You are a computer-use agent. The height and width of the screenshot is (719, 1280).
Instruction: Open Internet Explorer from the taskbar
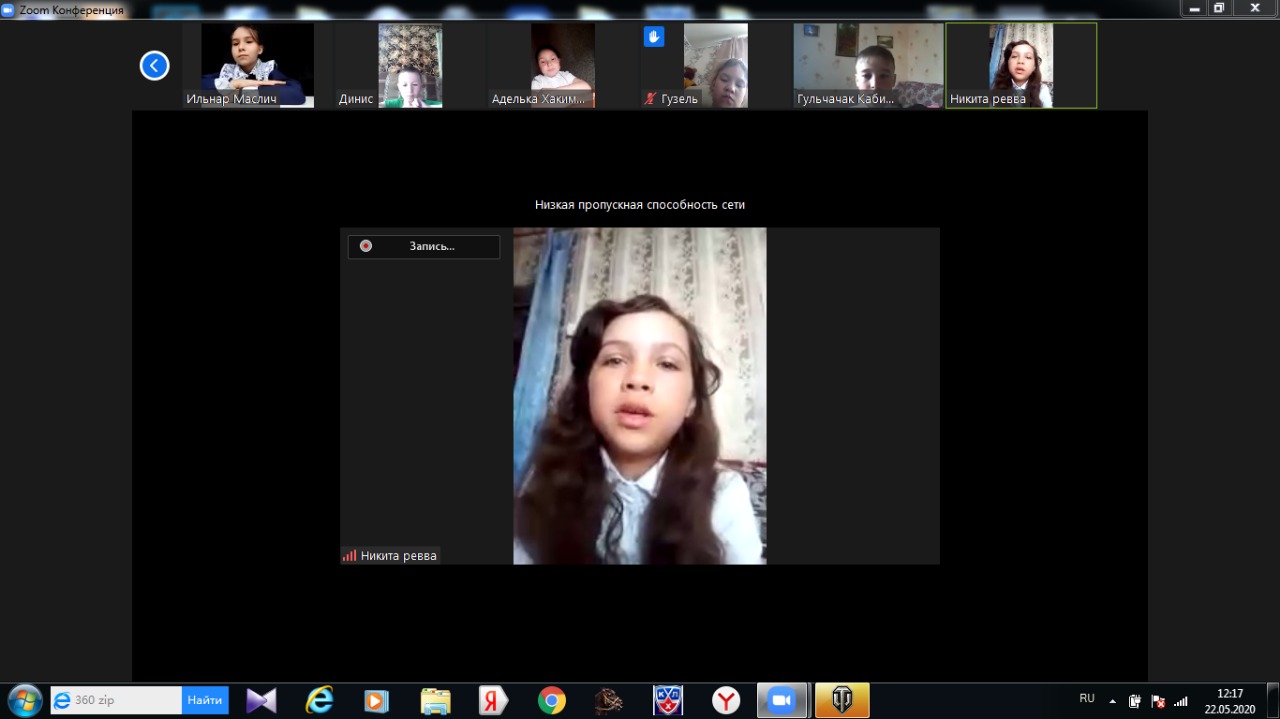[319, 700]
